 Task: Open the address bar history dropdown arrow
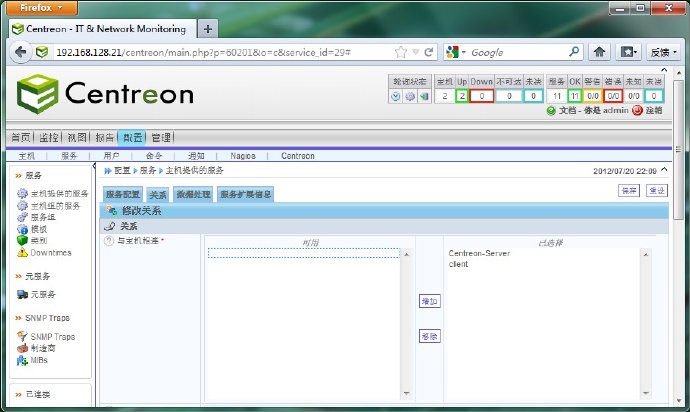pyautogui.click(x=415, y=52)
